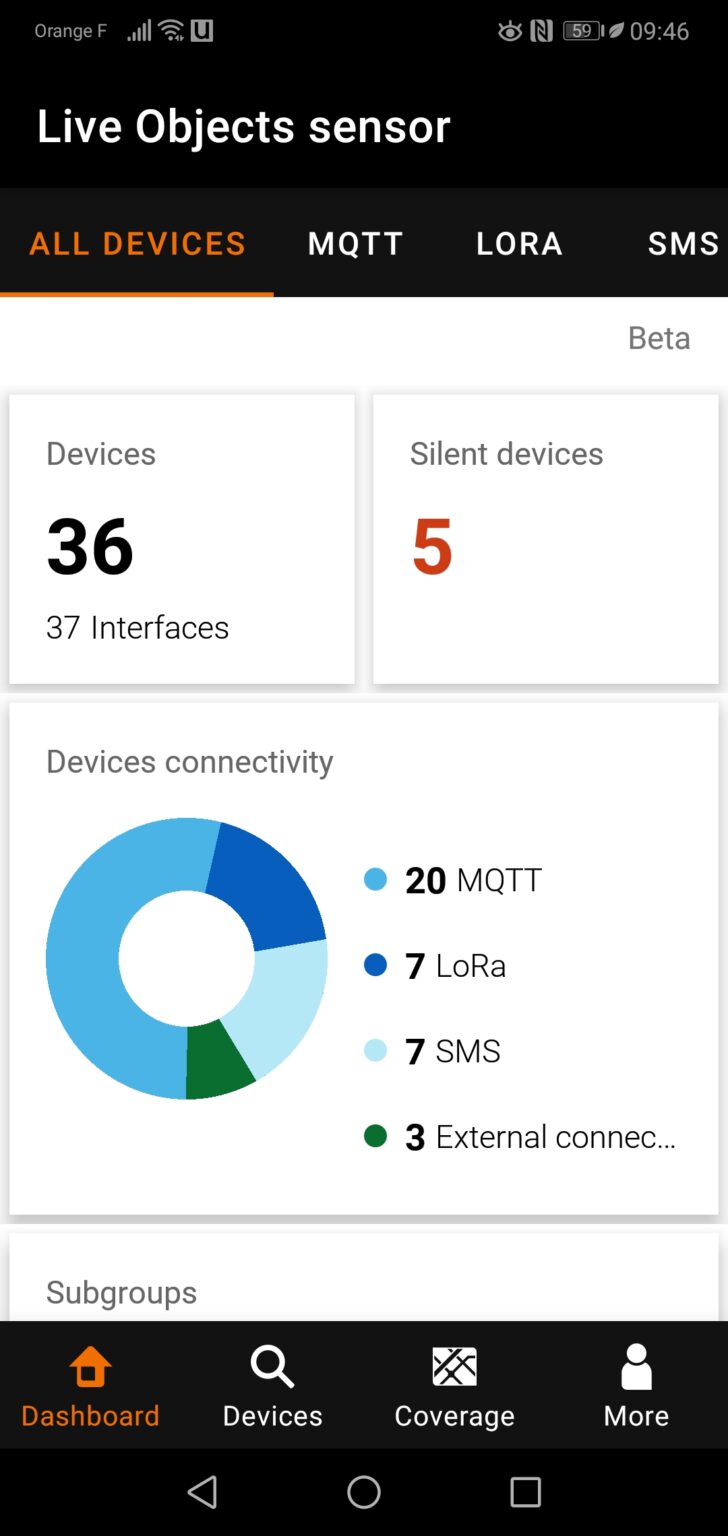Return to the ALL DEVICES tab
This screenshot has width=728, height=1536.
137,243
